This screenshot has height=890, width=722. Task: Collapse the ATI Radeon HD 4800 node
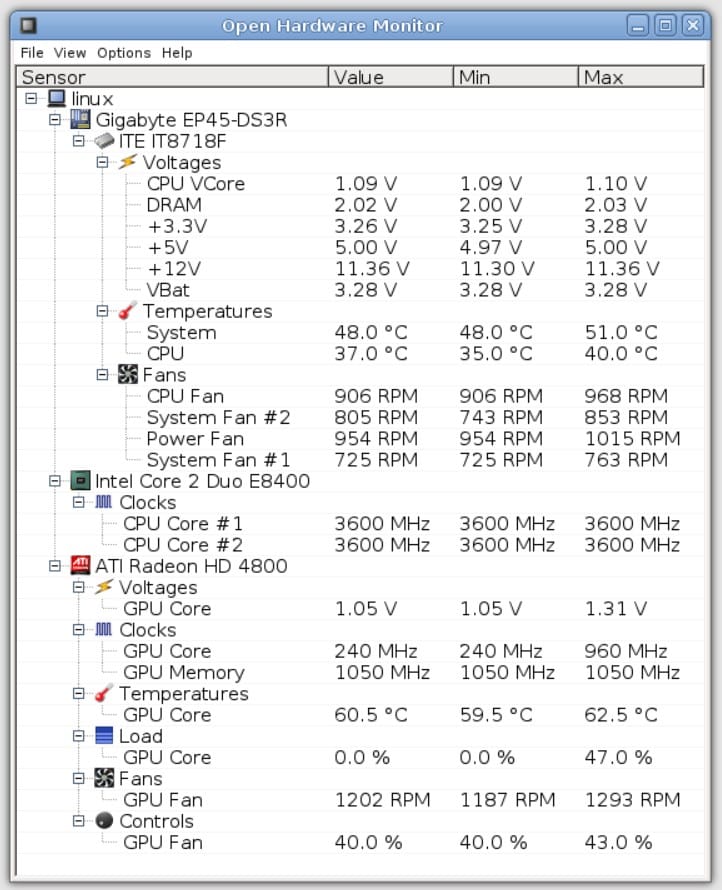pyautogui.click(x=55, y=566)
